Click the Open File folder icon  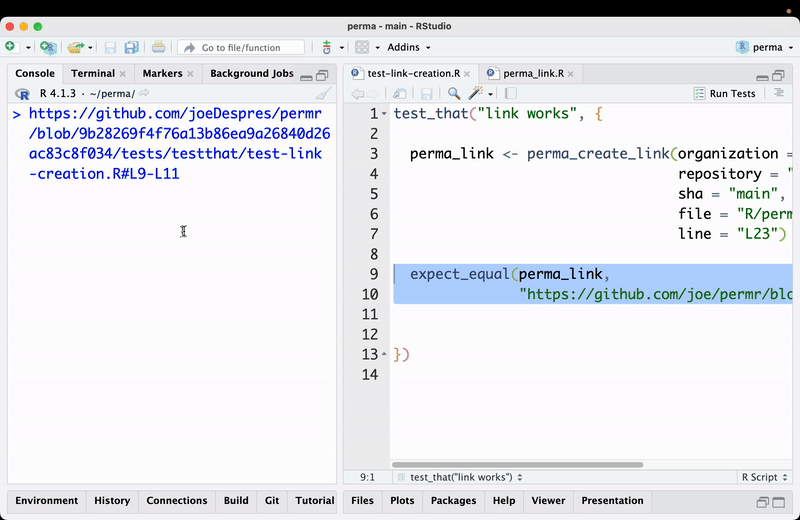click(x=76, y=47)
